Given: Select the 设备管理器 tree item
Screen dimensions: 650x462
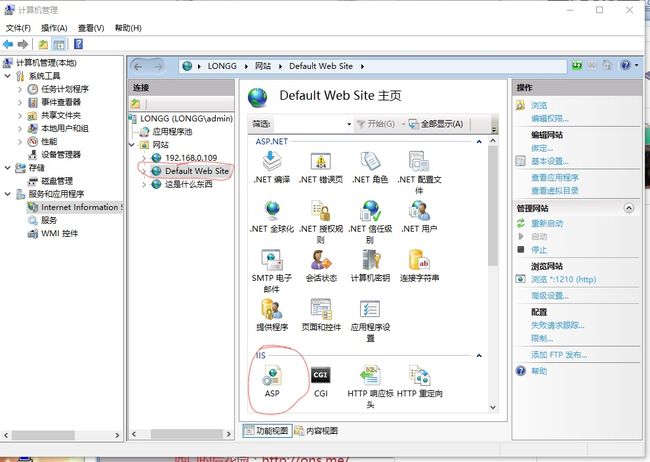Looking at the screenshot, I should (x=61, y=155).
